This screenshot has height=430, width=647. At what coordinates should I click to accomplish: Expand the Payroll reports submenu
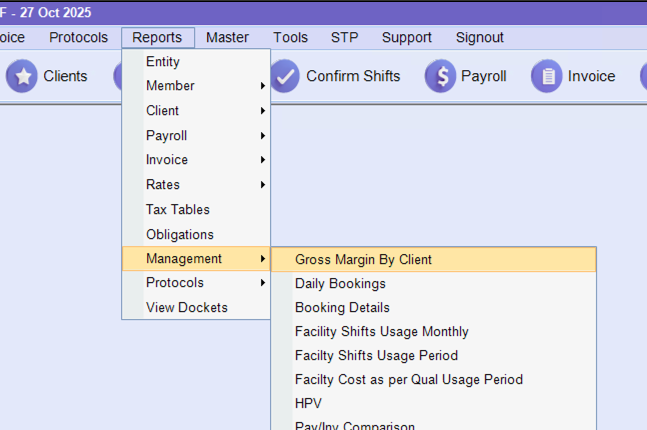167,136
